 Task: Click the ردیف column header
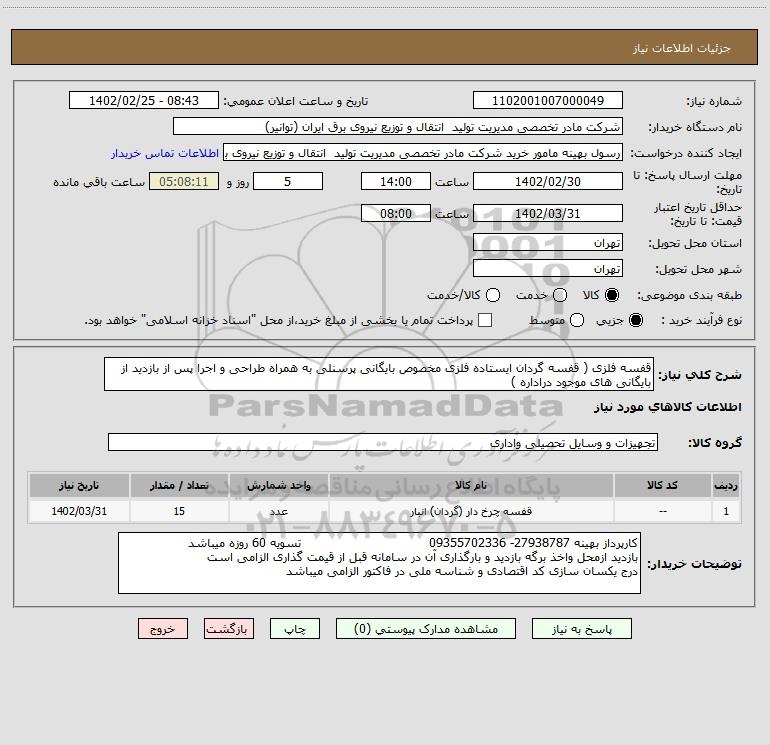click(x=726, y=485)
